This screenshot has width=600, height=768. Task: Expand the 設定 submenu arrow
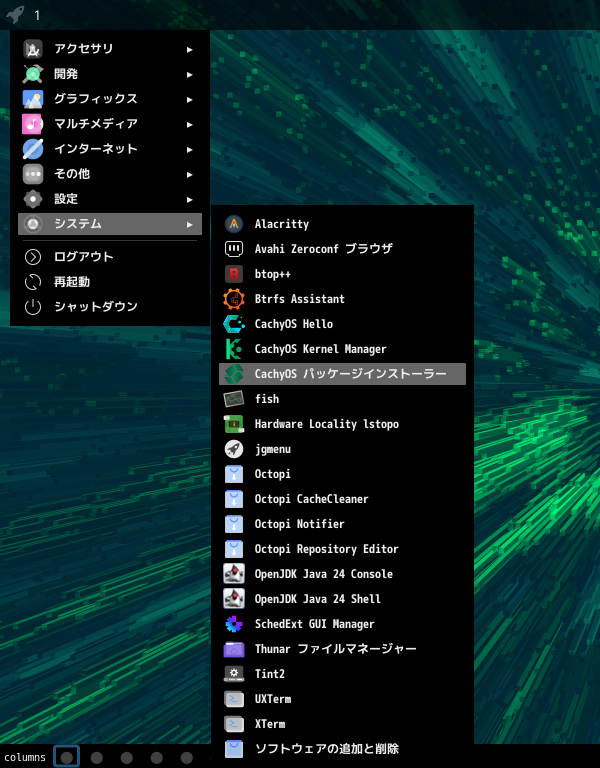point(190,199)
